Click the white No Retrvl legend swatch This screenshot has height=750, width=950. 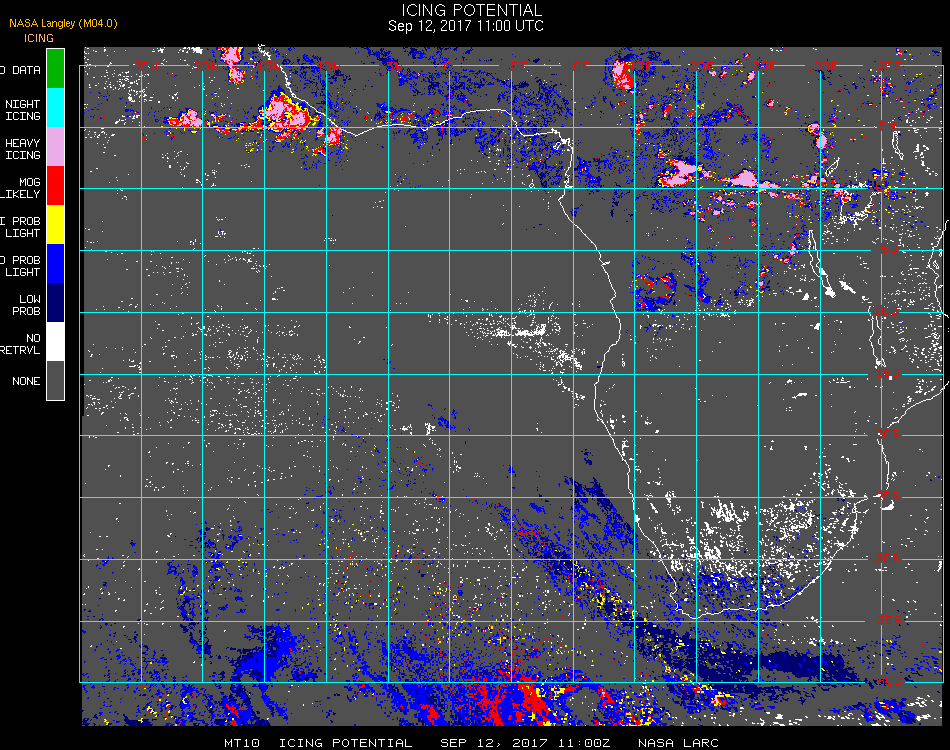coord(55,342)
